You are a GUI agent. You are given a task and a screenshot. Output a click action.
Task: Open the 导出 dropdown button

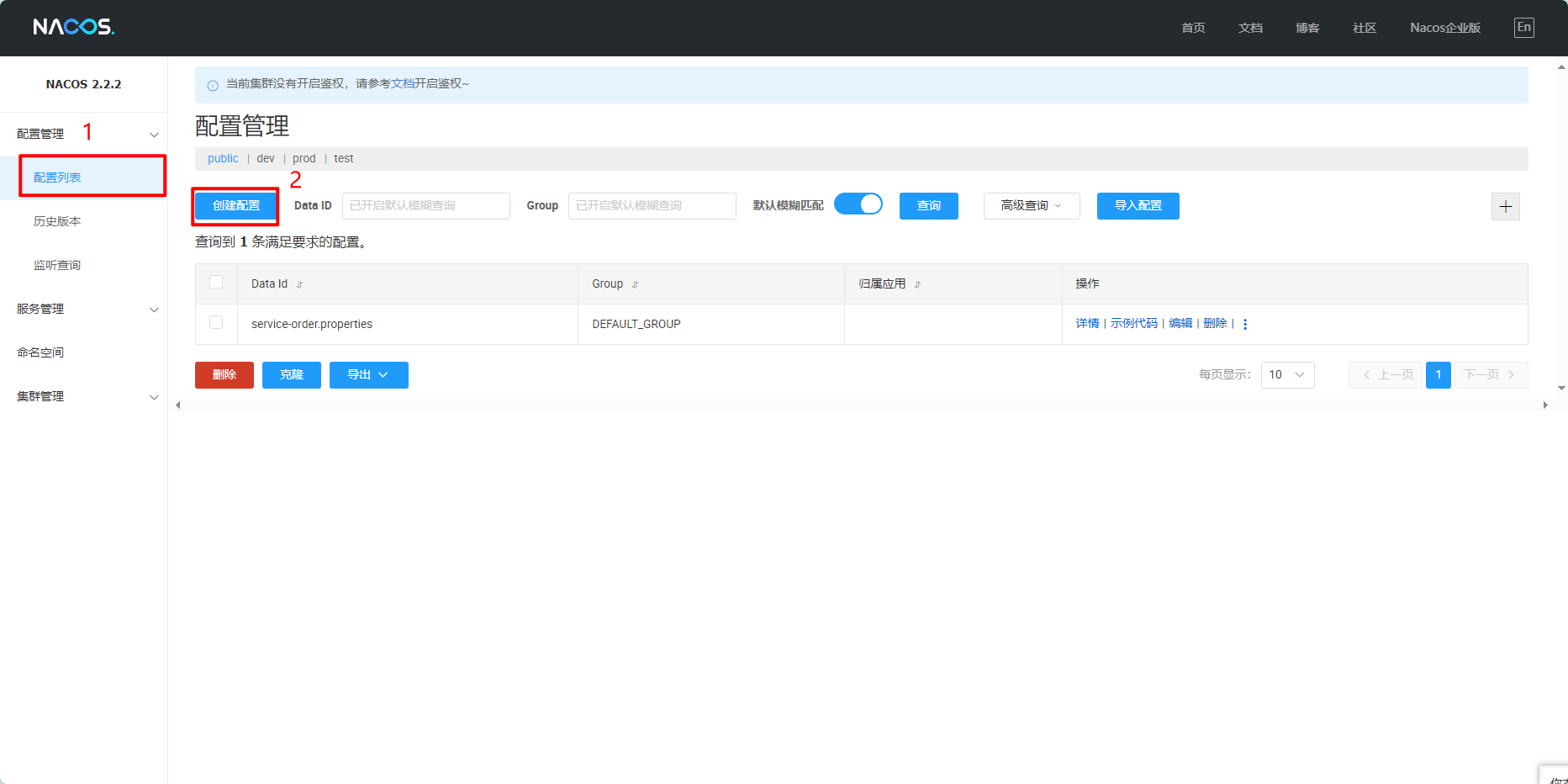coord(368,375)
